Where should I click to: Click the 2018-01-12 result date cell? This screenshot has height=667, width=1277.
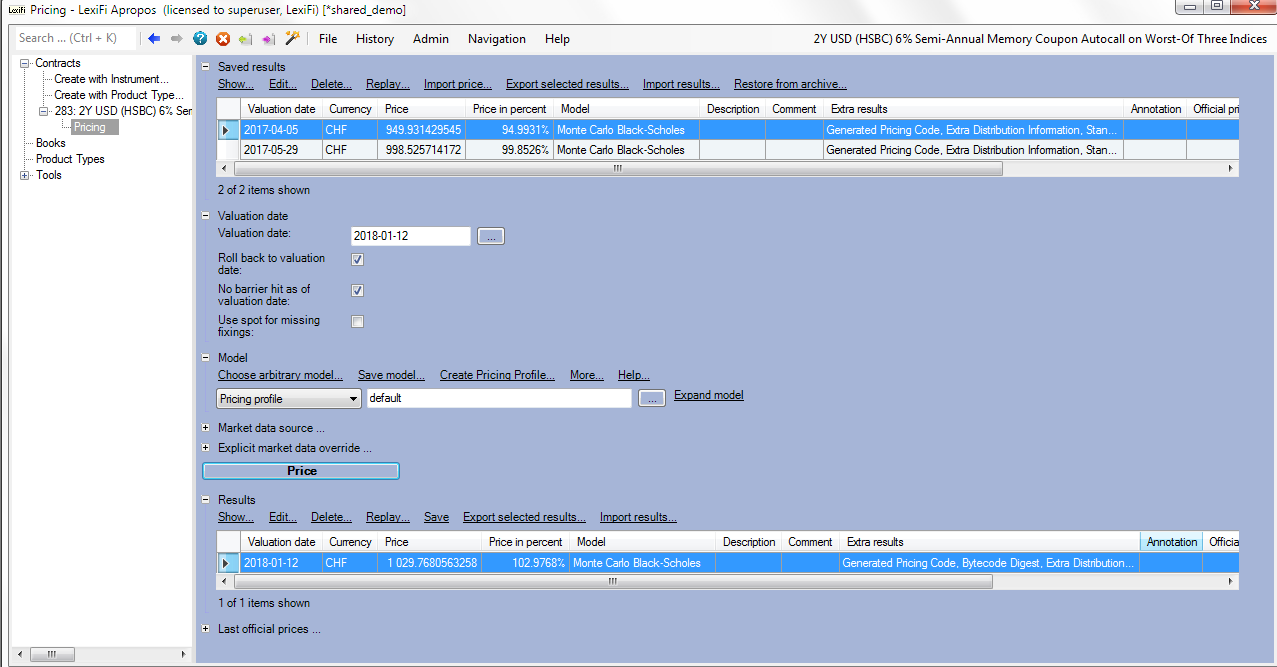(x=281, y=563)
